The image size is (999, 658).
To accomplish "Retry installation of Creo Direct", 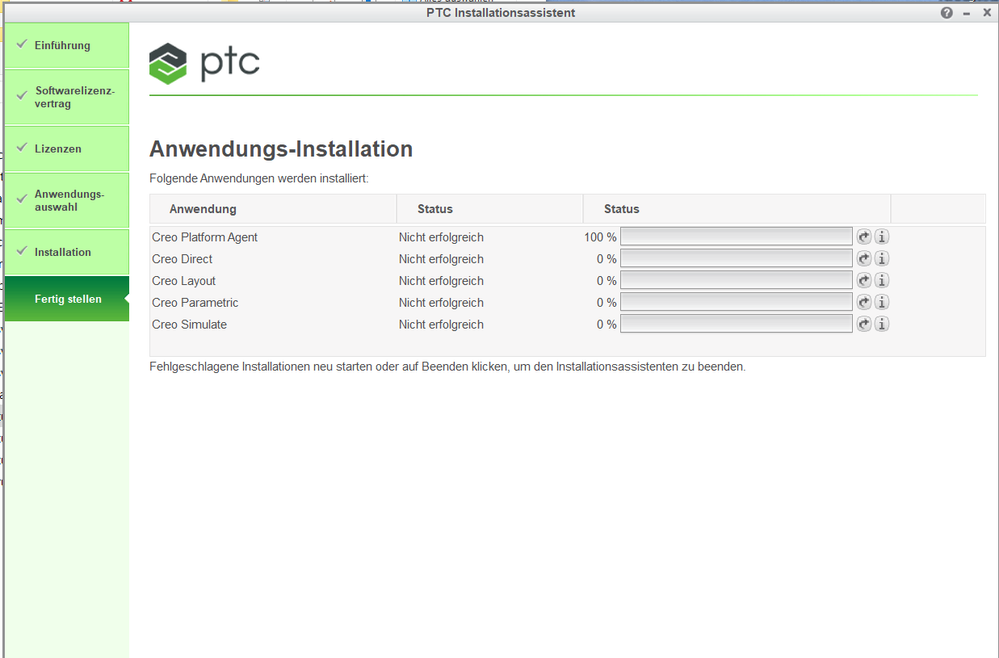I will (864, 259).
